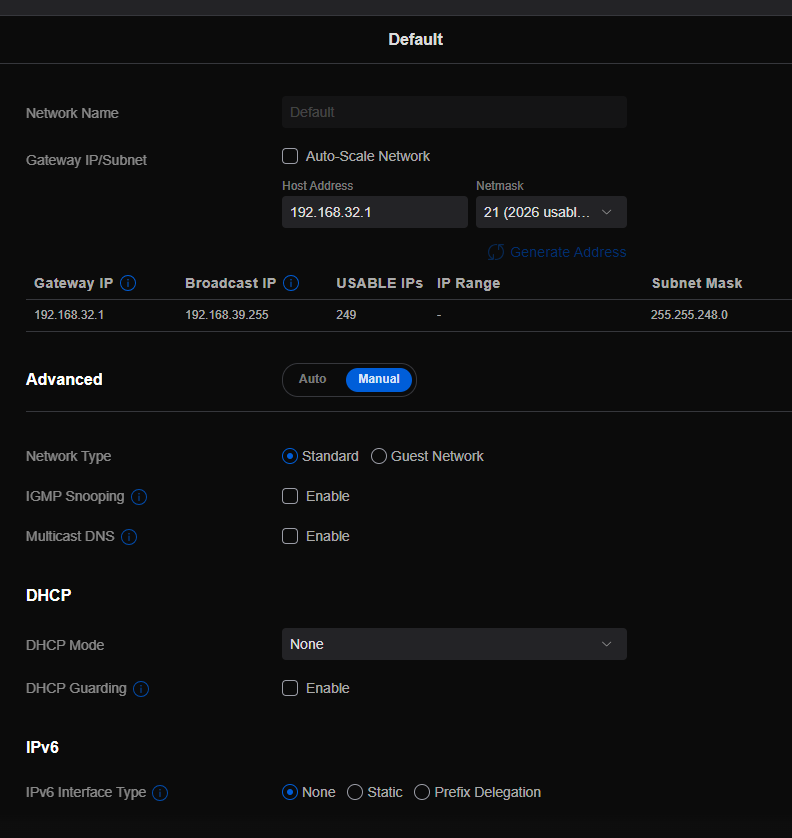Click the info icon next to Gateway IP

click(x=128, y=283)
